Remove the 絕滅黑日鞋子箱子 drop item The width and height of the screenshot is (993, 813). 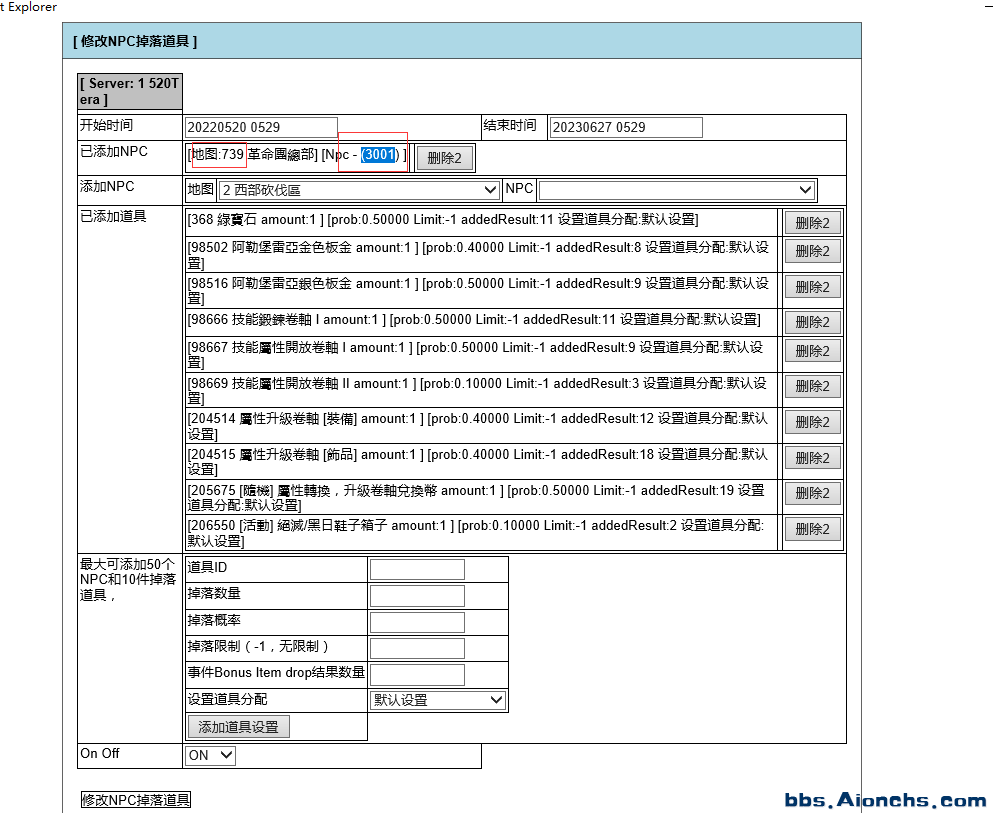pyautogui.click(x=813, y=529)
